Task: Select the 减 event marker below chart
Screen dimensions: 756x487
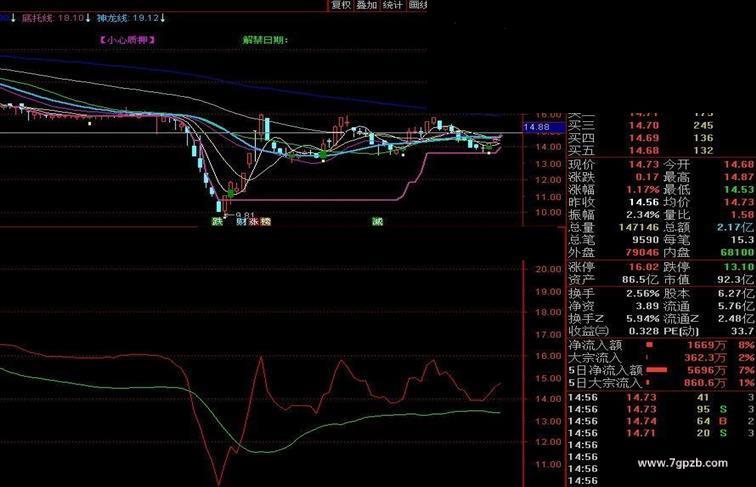Action: coord(378,221)
